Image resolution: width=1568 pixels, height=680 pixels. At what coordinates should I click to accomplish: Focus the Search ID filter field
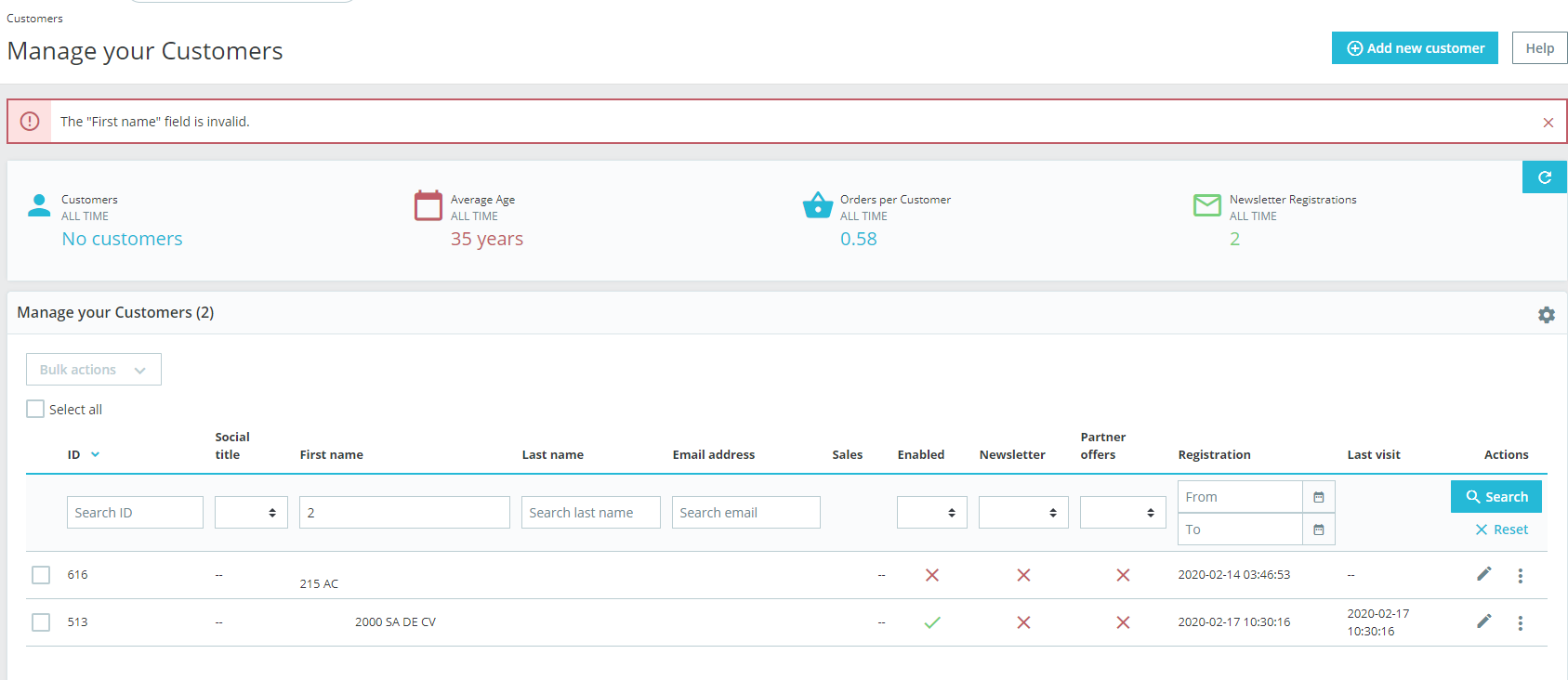135,513
